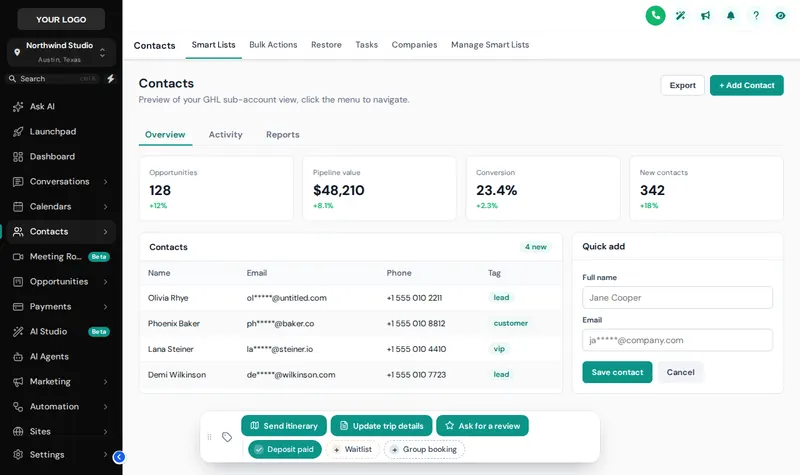This screenshot has width=800, height=475.
Task: Open the notifications bell
Action: pos(731,16)
